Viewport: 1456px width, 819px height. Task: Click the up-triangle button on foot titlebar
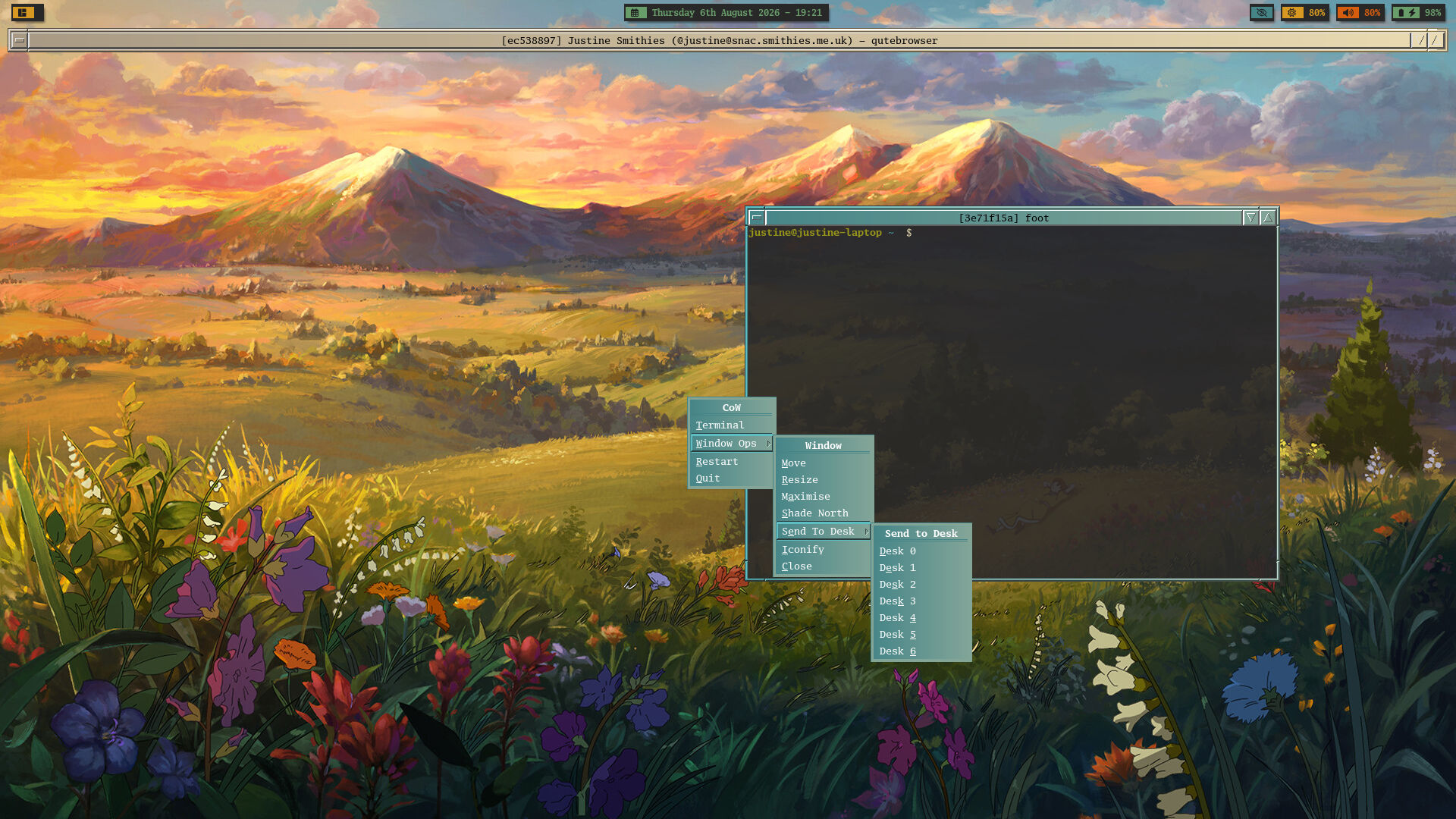1268,218
